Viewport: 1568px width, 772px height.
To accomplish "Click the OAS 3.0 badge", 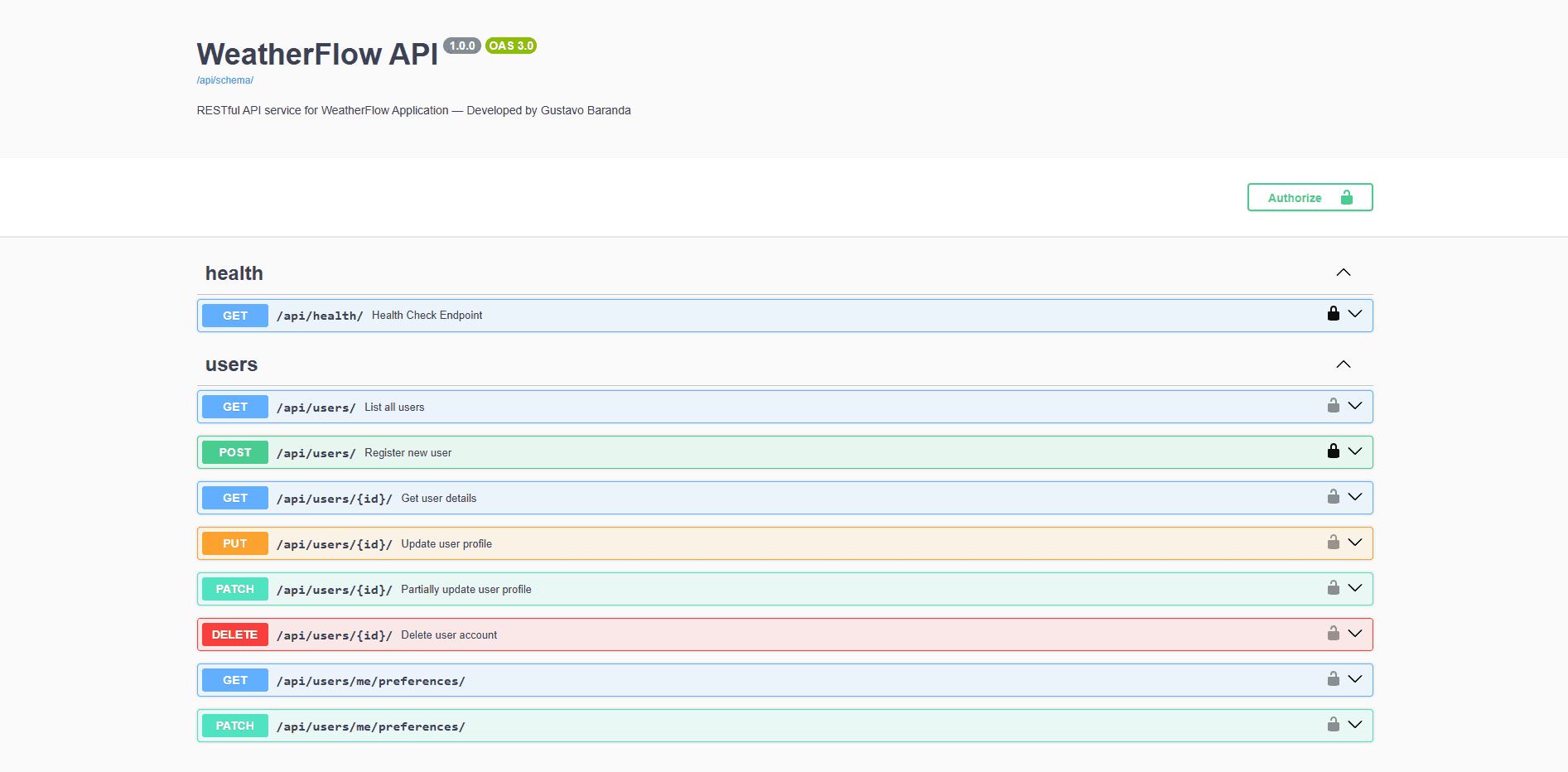I will [511, 46].
